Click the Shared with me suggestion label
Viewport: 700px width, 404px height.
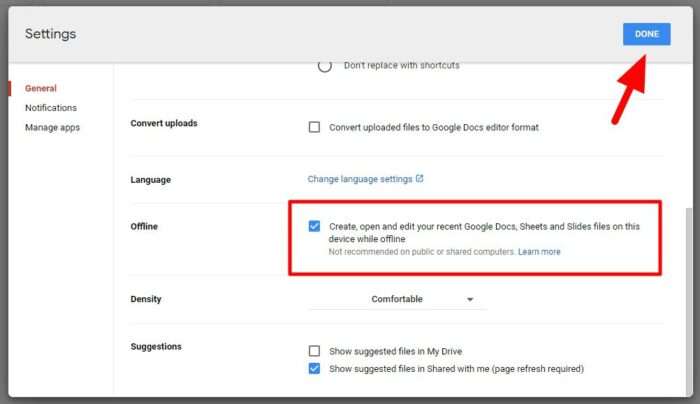(456, 369)
